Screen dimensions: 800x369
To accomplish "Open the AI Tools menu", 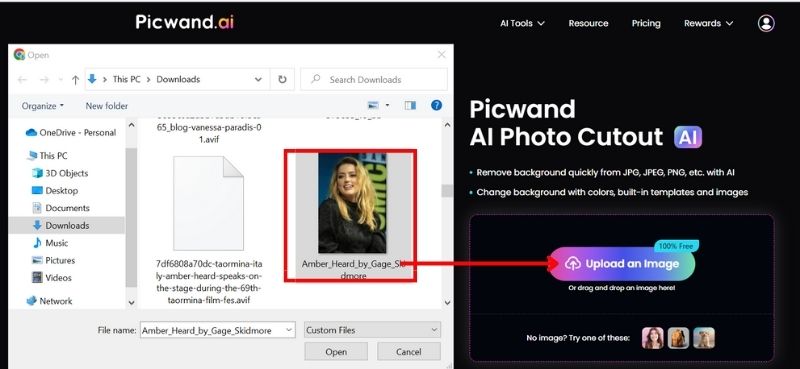I will [522, 23].
